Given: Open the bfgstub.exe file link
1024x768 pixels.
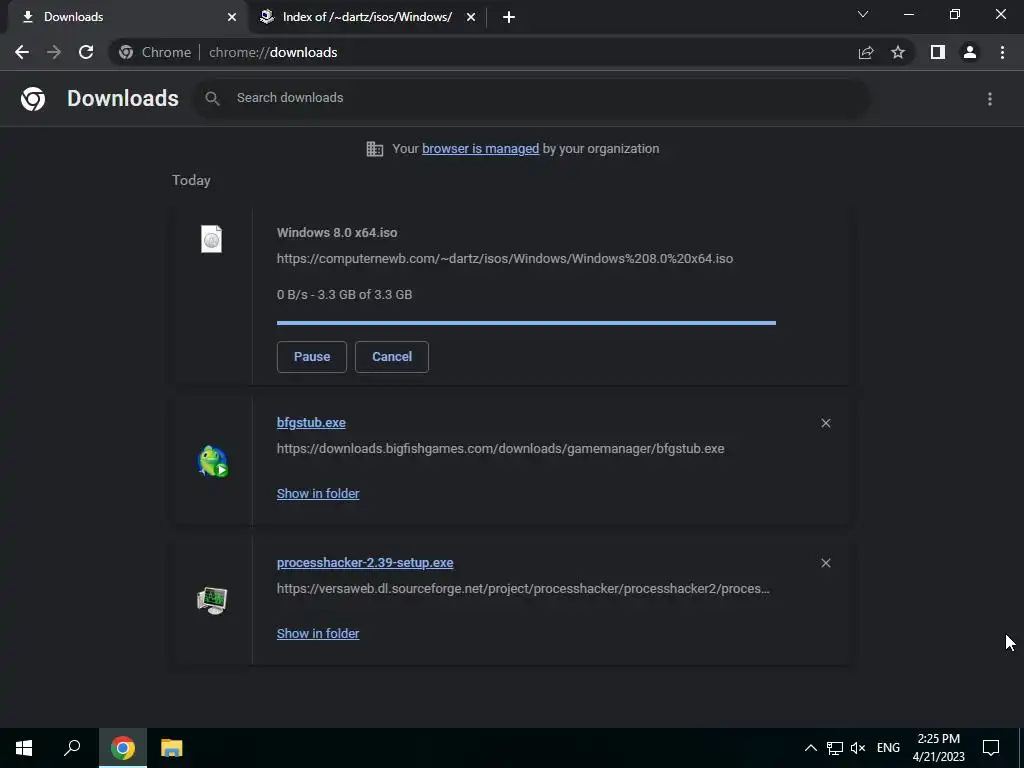Looking at the screenshot, I should 311,423.
